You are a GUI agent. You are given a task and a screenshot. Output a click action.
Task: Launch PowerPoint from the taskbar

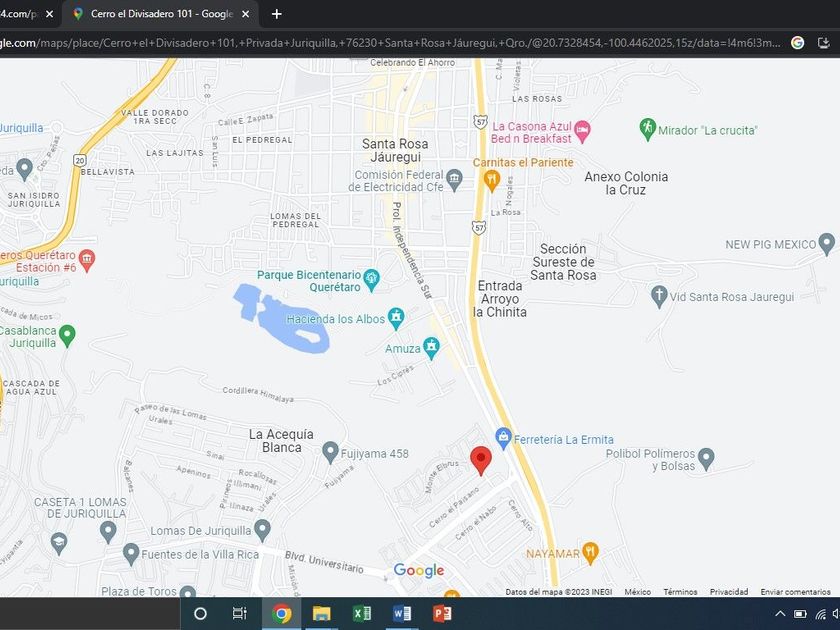(442, 613)
